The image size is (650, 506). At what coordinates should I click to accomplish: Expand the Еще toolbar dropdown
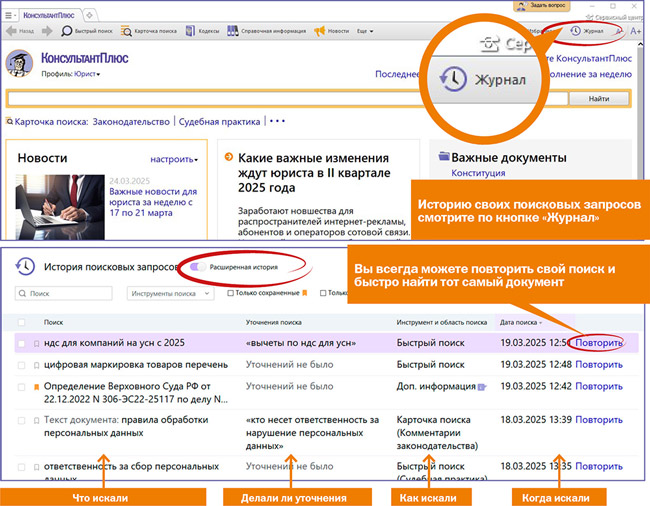tap(365, 31)
